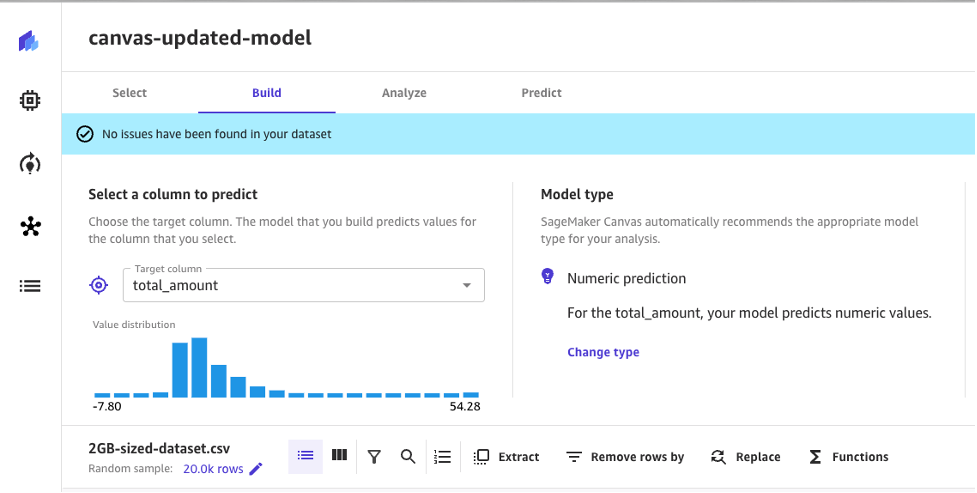
Task: Open the Functions tool
Action: 848,457
